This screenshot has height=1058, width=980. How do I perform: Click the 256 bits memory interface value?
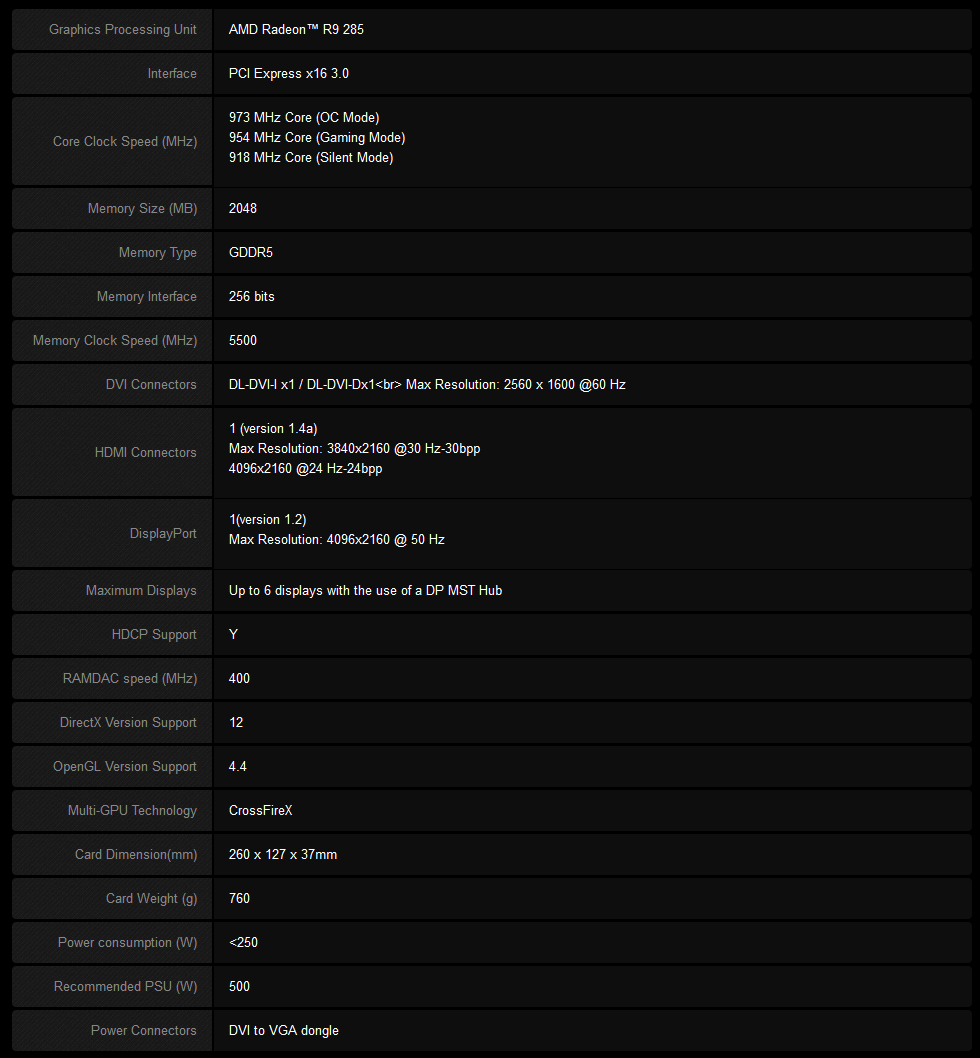click(251, 296)
